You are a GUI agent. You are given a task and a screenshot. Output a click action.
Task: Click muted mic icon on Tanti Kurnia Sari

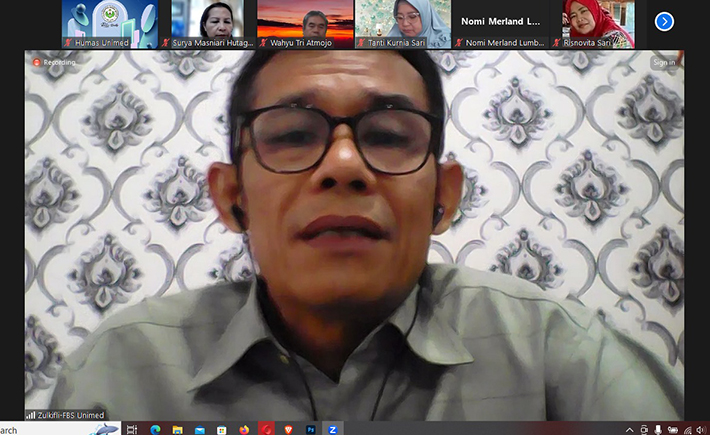pyautogui.click(x=361, y=43)
